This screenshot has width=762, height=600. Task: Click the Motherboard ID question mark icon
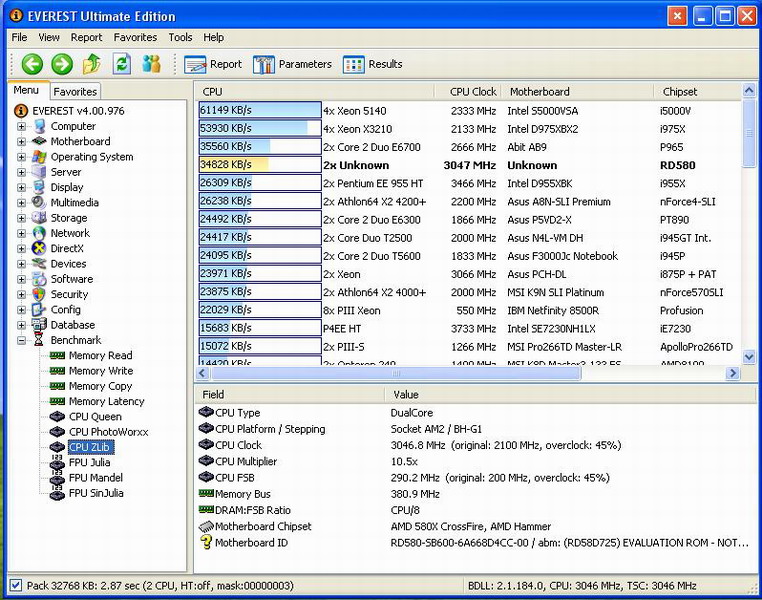(x=206, y=542)
